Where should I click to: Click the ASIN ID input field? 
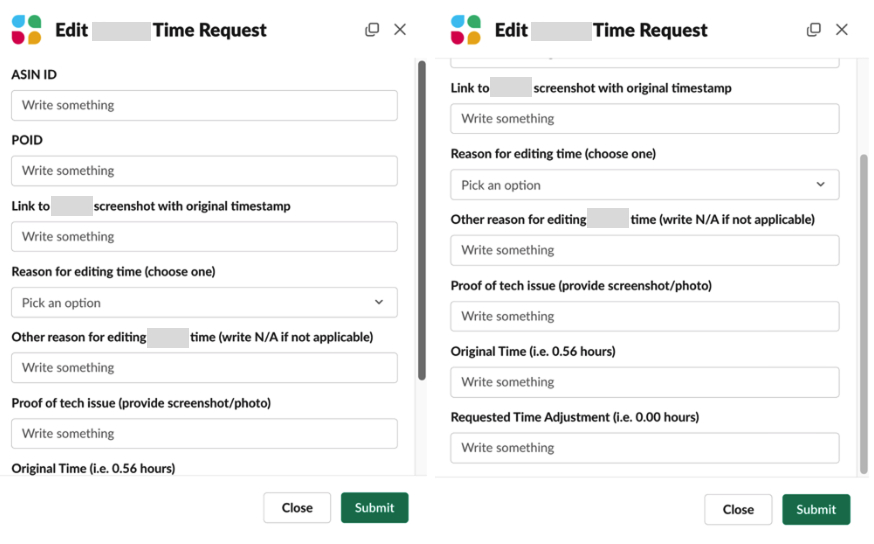204,105
